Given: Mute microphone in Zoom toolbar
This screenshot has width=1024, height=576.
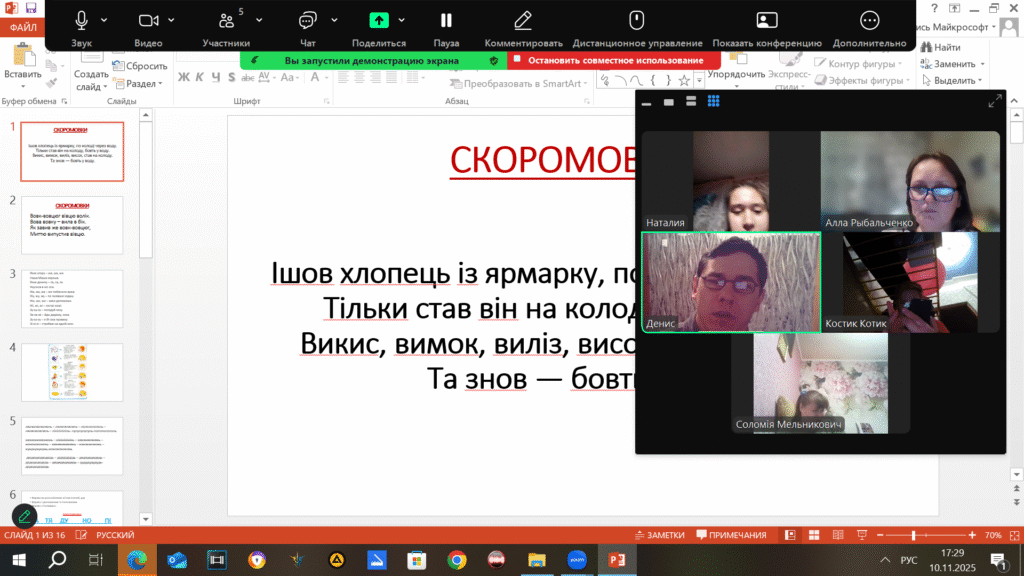Looking at the screenshot, I should coord(81,21).
